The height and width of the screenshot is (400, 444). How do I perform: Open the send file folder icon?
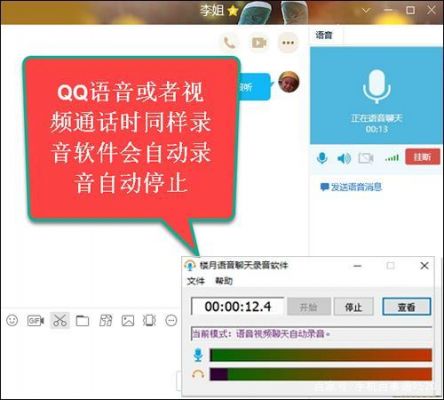click(x=82, y=320)
